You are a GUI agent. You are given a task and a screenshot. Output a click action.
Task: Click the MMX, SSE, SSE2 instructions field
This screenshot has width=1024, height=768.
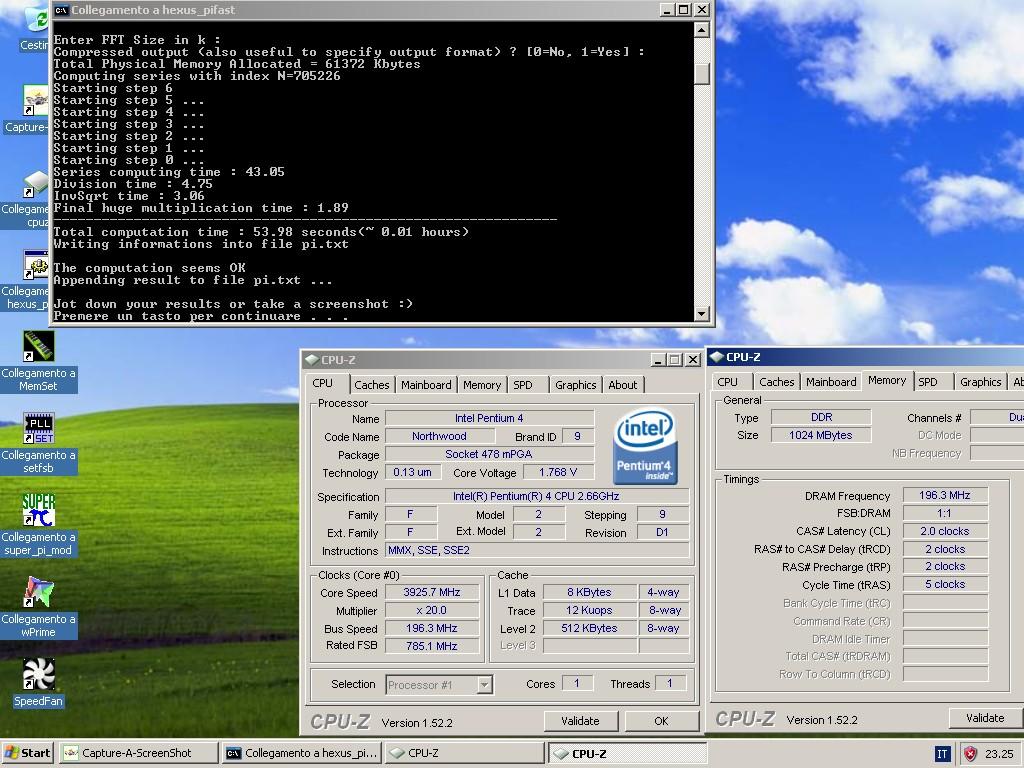[x=536, y=551]
